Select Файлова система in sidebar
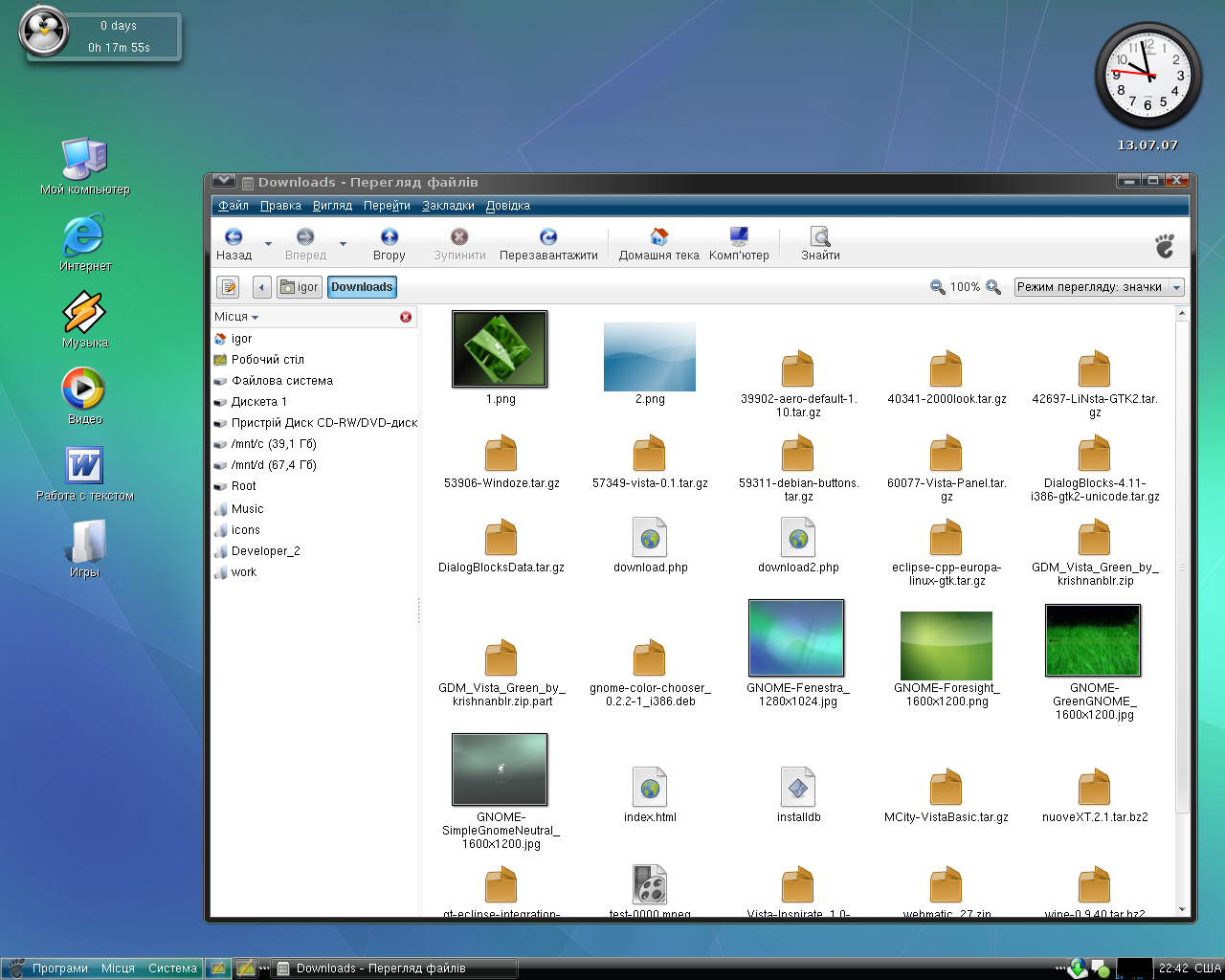Viewport: 1225px width, 980px height. [315, 381]
